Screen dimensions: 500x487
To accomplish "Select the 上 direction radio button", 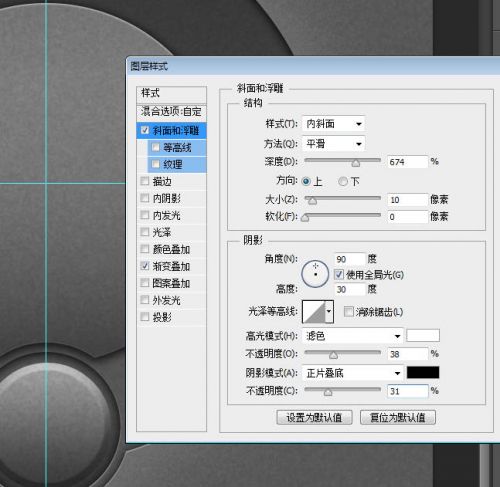I will (x=306, y=182).
